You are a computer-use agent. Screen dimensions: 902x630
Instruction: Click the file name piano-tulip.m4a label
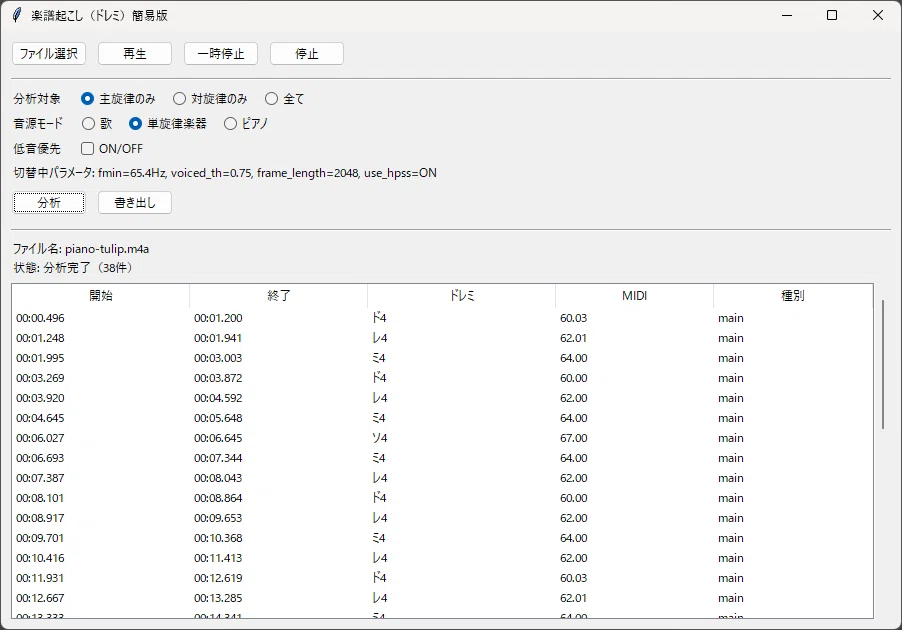[x=81, y=249]
